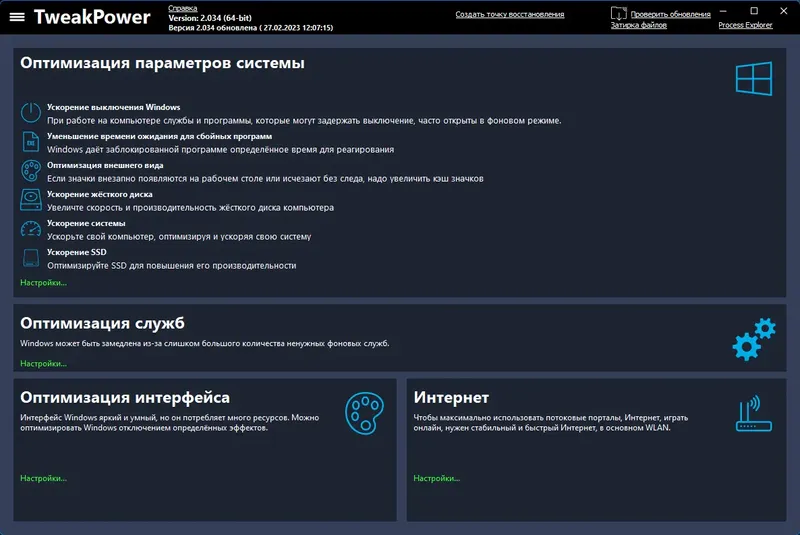Click Создать точку восстановления link

(510, 14)
